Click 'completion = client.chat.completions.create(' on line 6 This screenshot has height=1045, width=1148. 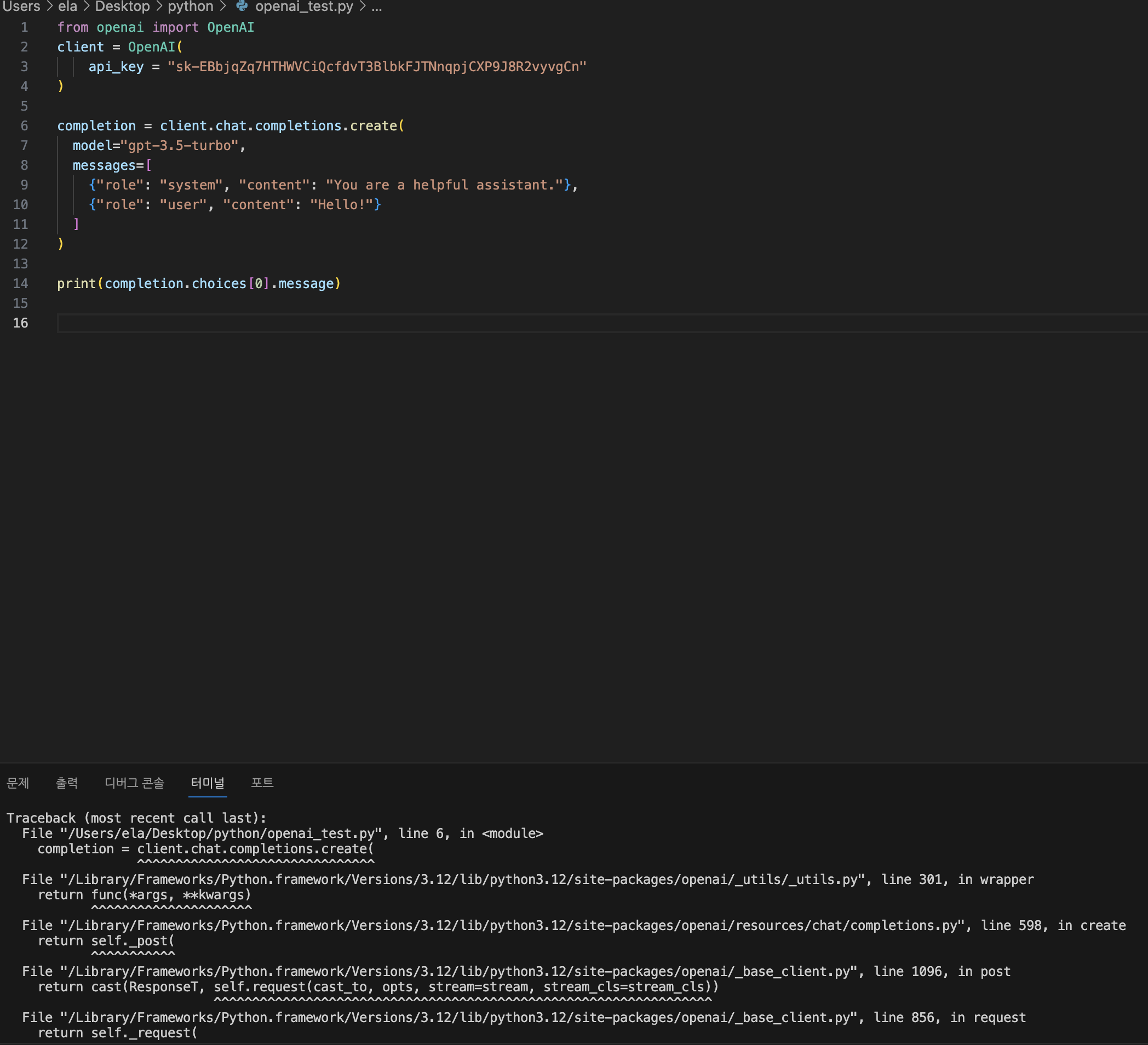[231, 126]
